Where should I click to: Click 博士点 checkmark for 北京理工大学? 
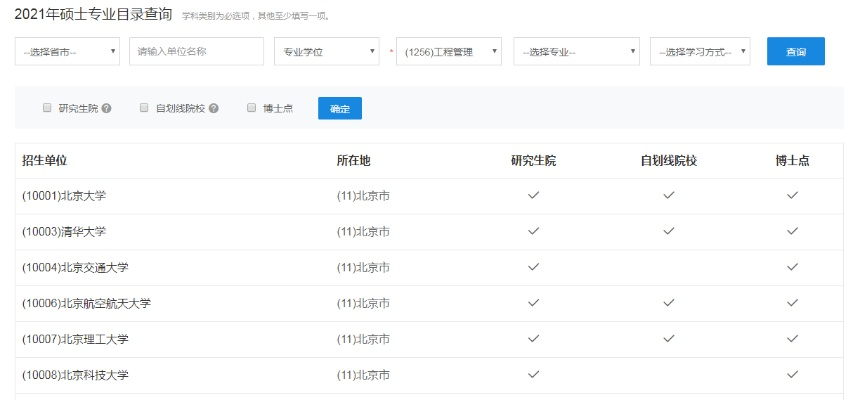pos(792,339)
